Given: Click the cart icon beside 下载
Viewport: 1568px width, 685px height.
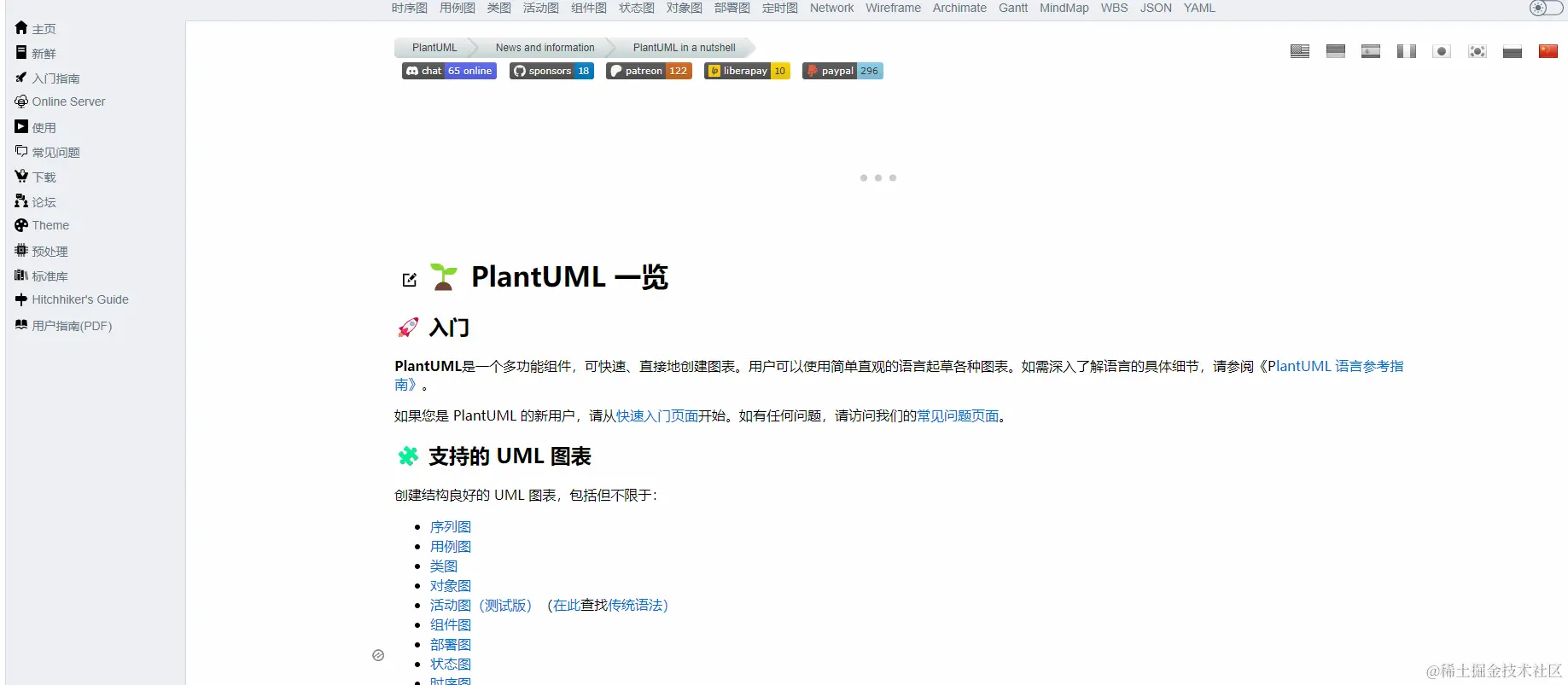Looking at the screenshot, I should tap(21, 176).
